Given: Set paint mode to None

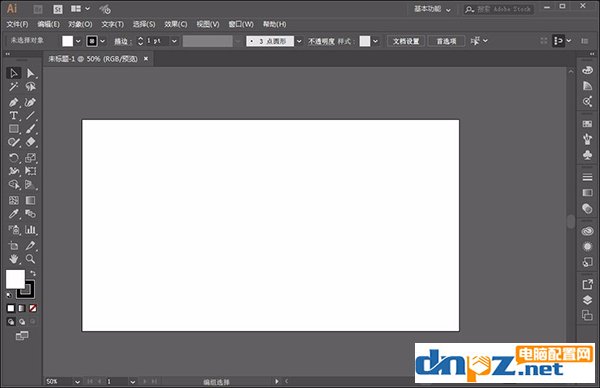Looking at the screenshot, I should (x=33, y=308).
